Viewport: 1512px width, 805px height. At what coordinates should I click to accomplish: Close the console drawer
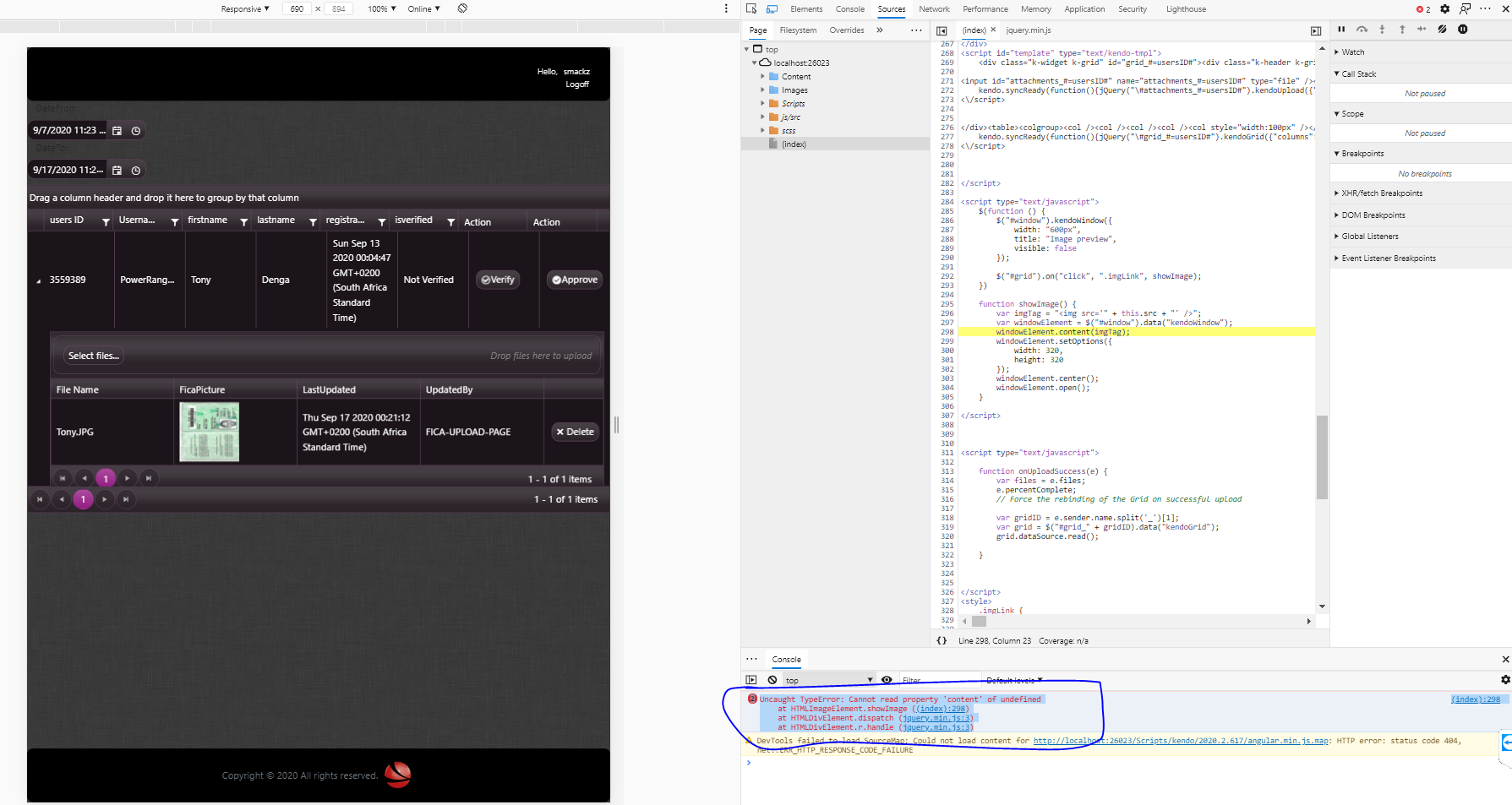pos(1505,660)
